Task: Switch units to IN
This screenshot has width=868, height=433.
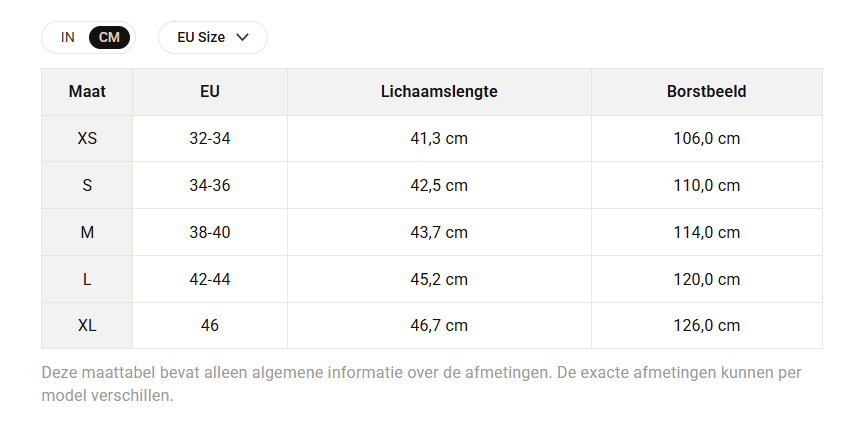Action: [68, 37]
